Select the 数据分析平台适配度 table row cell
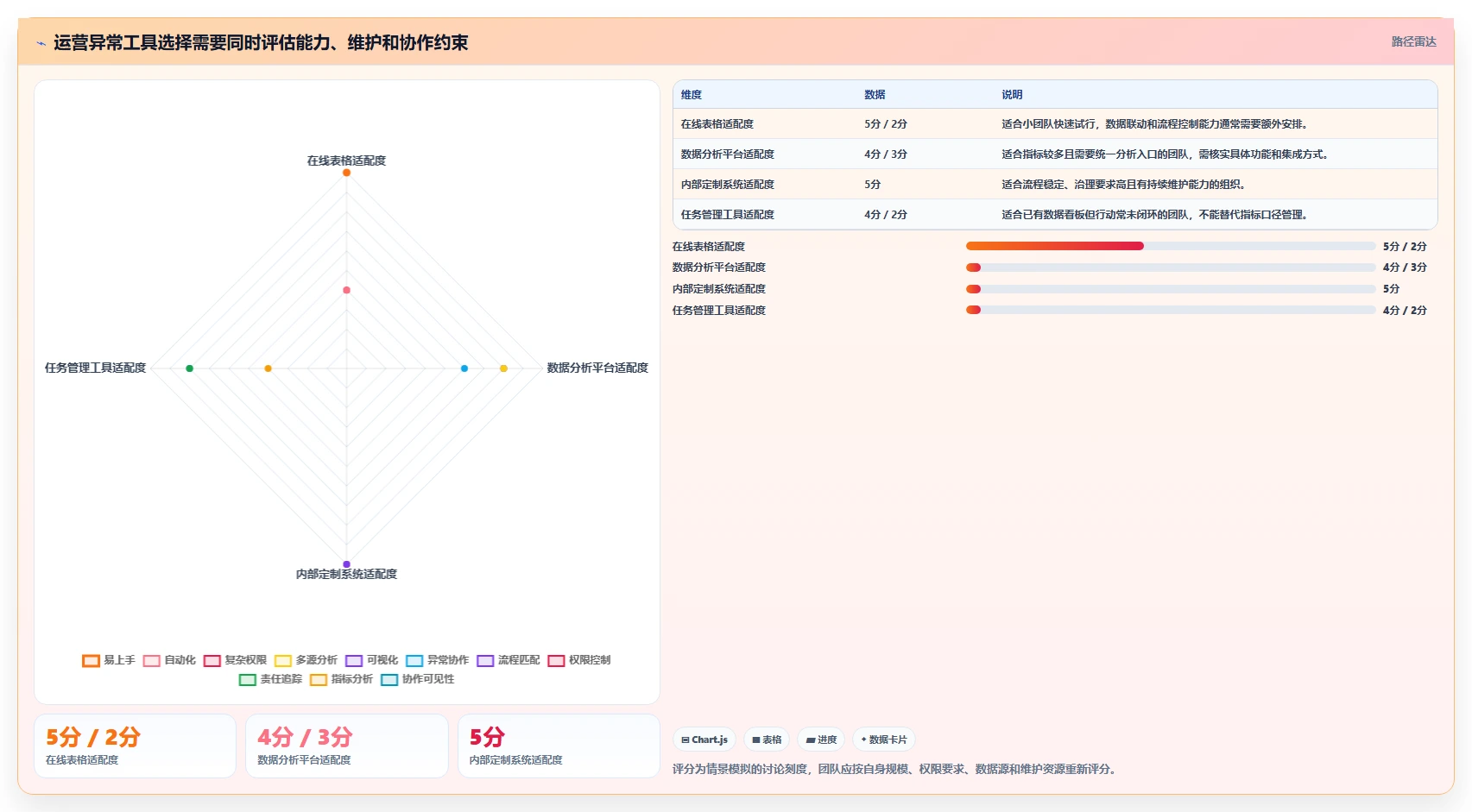Viewport: 1472px width, 812px height. (x=727, y=154)
